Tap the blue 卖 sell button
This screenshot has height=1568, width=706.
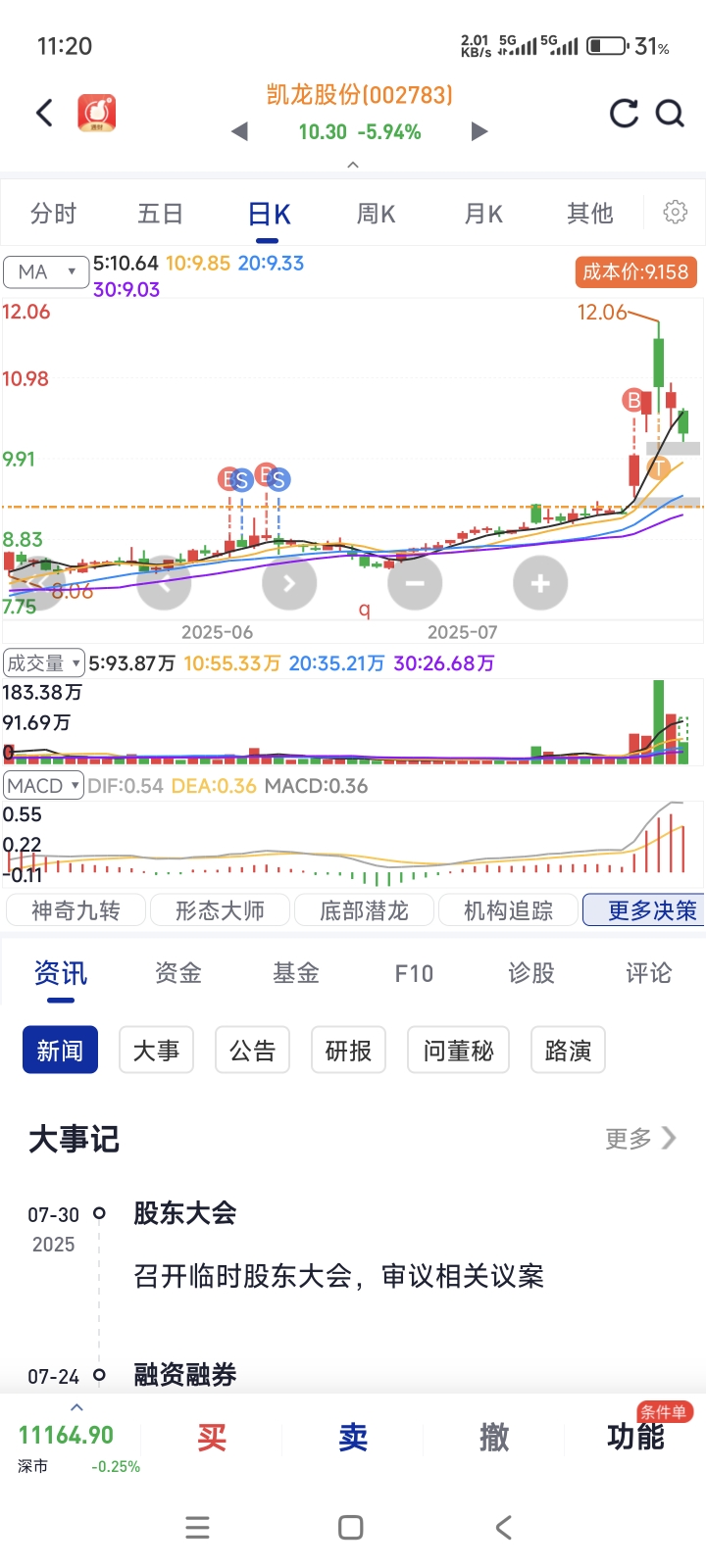pos(353,1438)
